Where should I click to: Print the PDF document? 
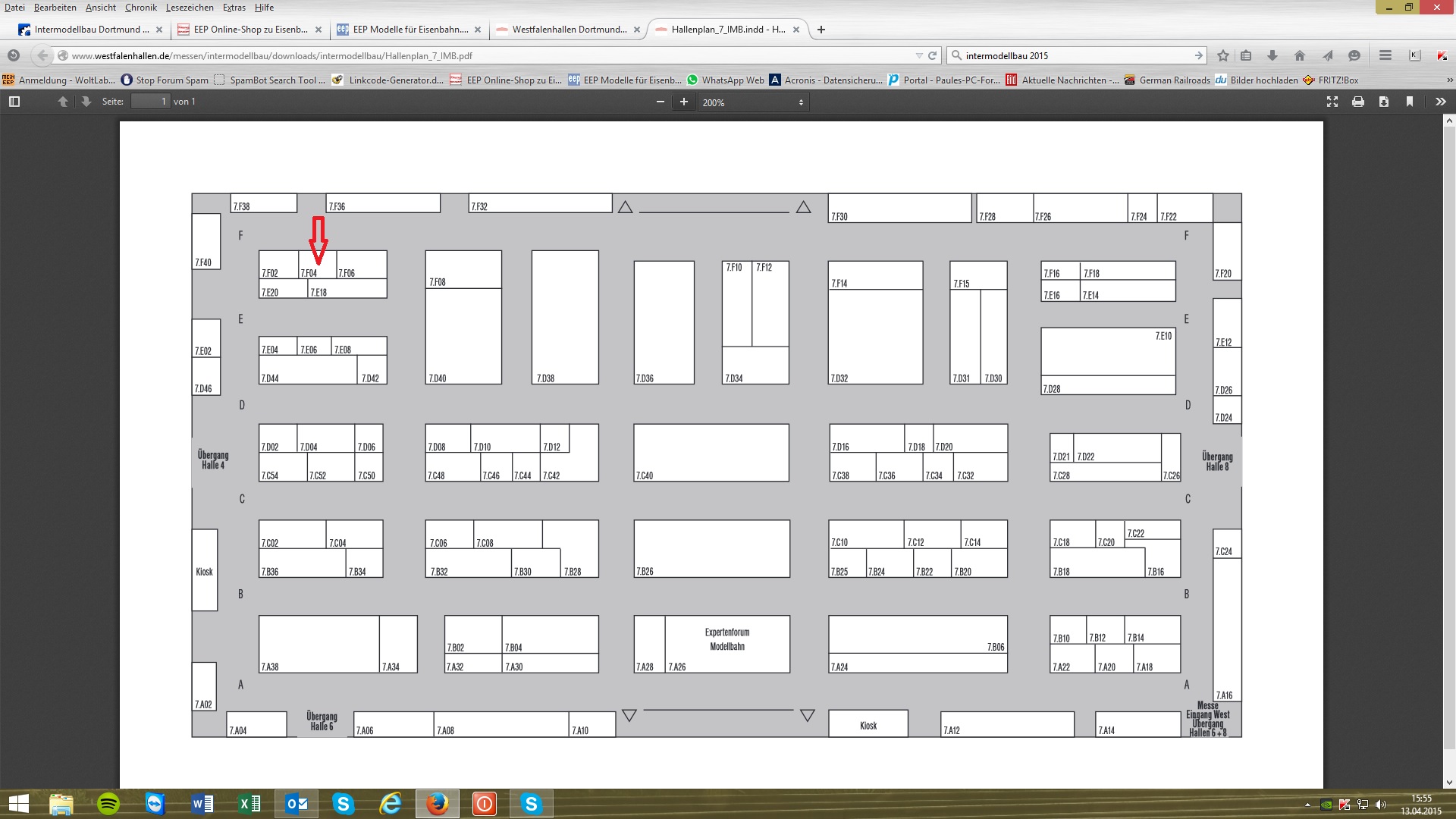pos(1358,102)
